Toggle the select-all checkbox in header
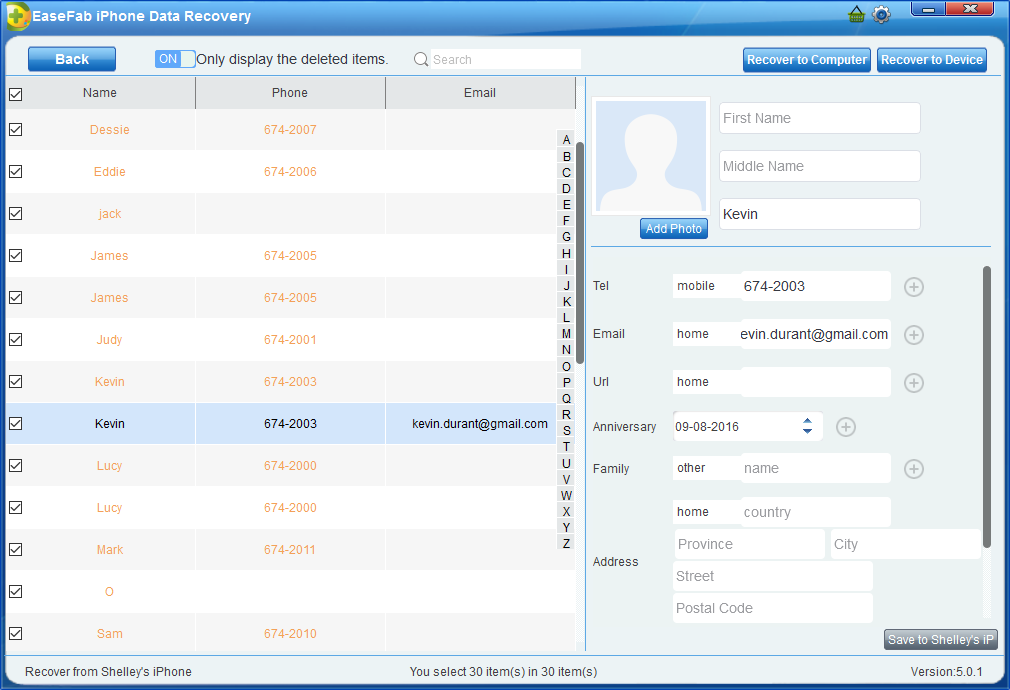Image resolution: width=1010 pixels, height=690 pixels. click(x=15, y=94)
